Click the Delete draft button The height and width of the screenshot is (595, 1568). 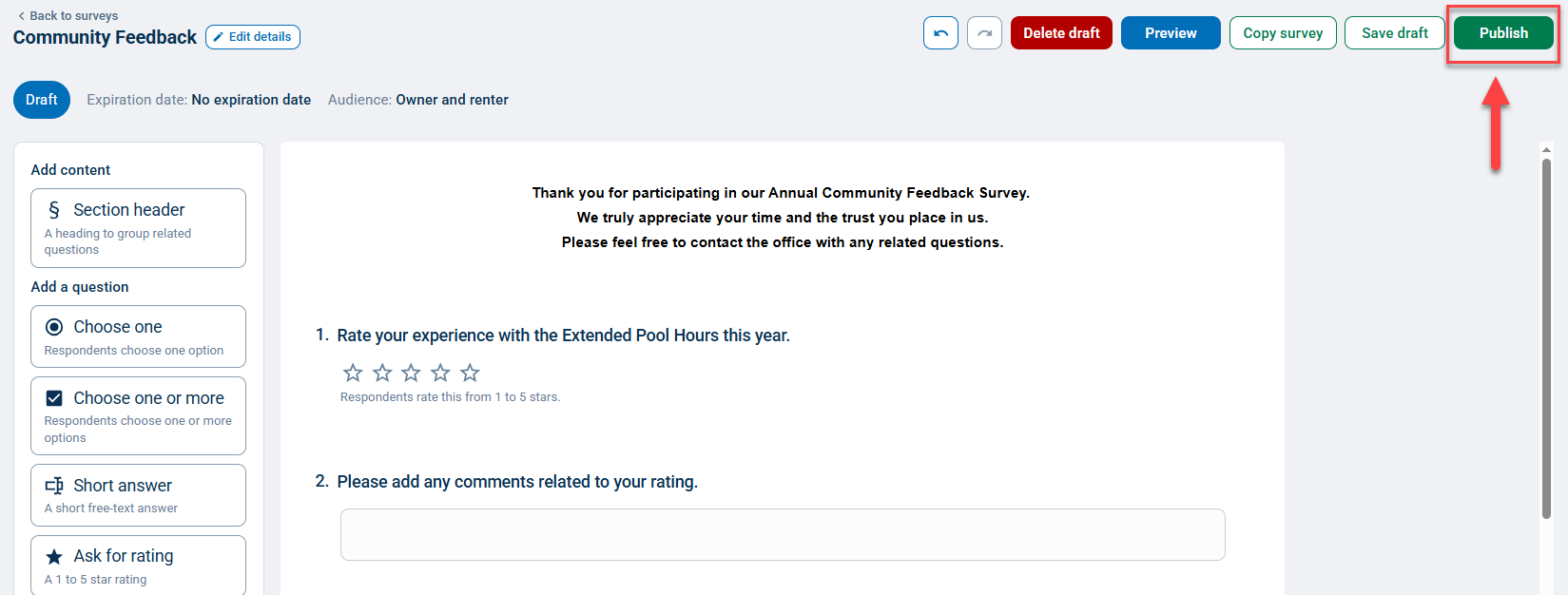[x=1061, y=33]
